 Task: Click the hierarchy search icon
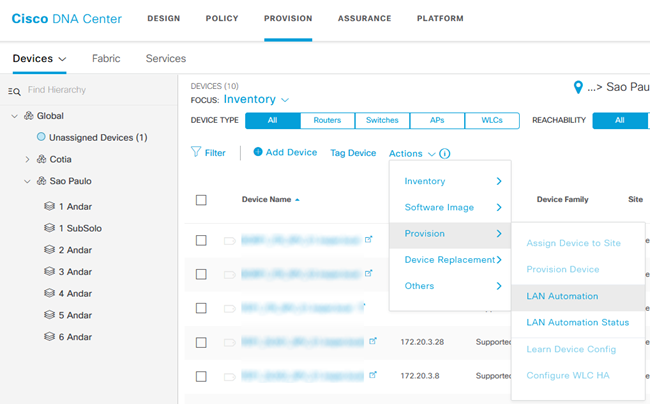(x=14, y=91)
